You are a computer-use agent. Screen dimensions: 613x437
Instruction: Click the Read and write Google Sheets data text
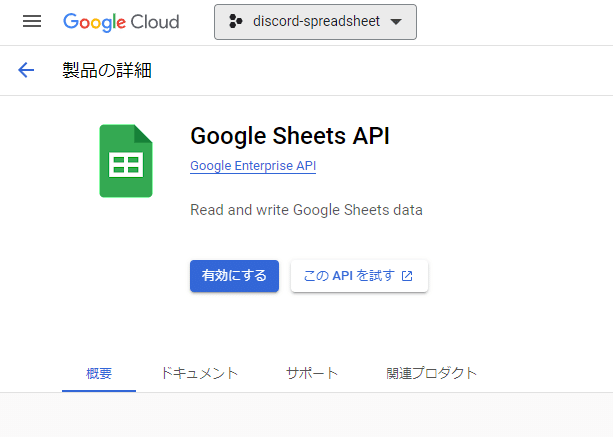point(306,210)
